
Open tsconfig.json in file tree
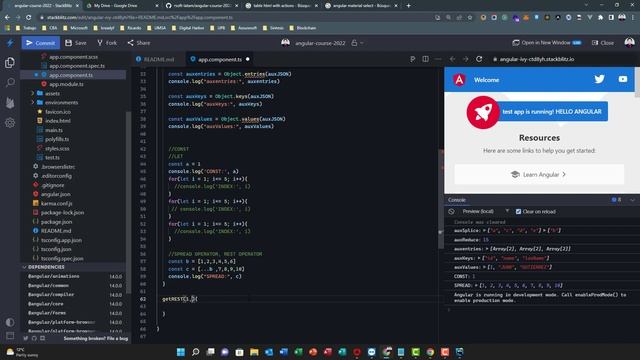56,249
